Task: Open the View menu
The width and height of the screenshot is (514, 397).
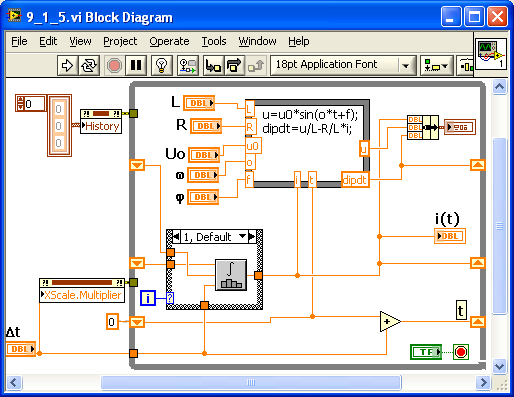Action: pyautogui.click(x=80, y=41)
